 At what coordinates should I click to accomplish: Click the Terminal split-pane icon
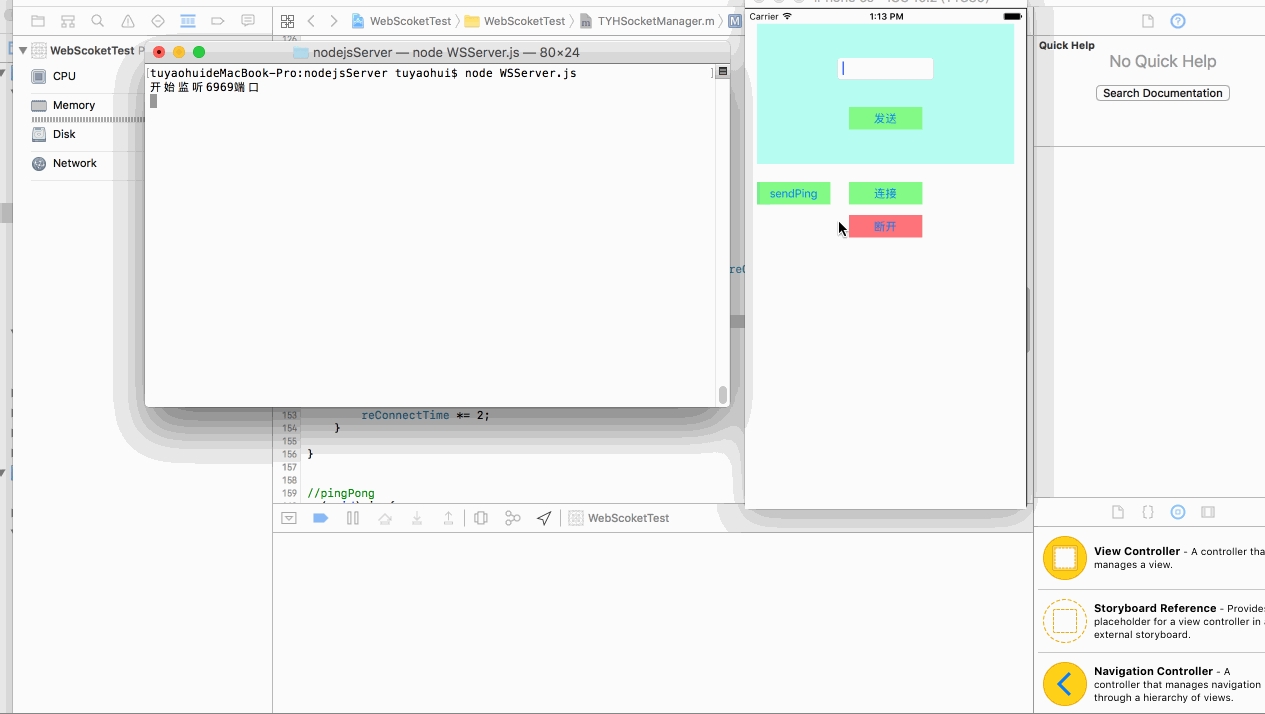click(x=723, y=72)
